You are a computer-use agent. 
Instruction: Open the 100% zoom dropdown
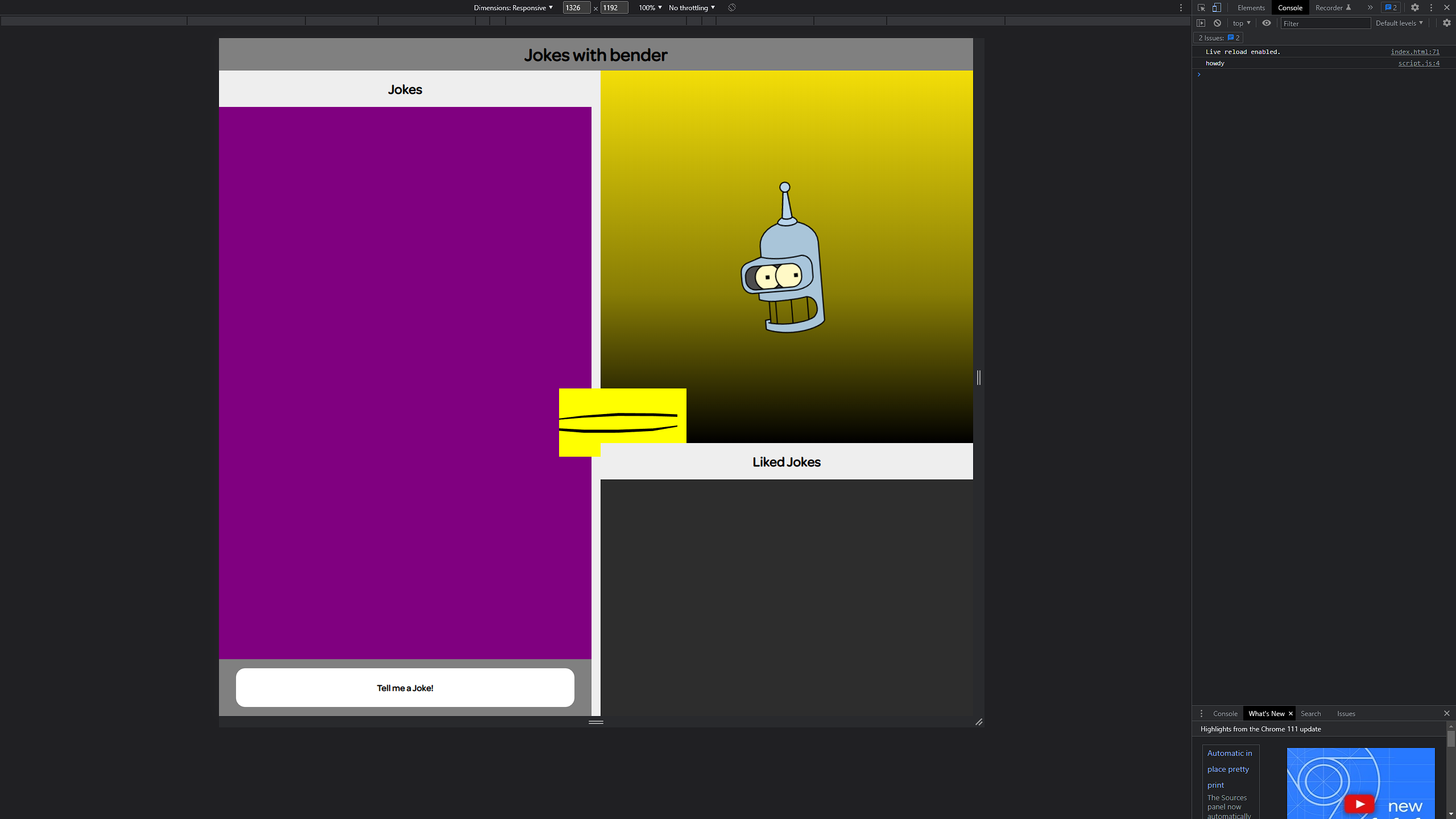pos(650,7)
